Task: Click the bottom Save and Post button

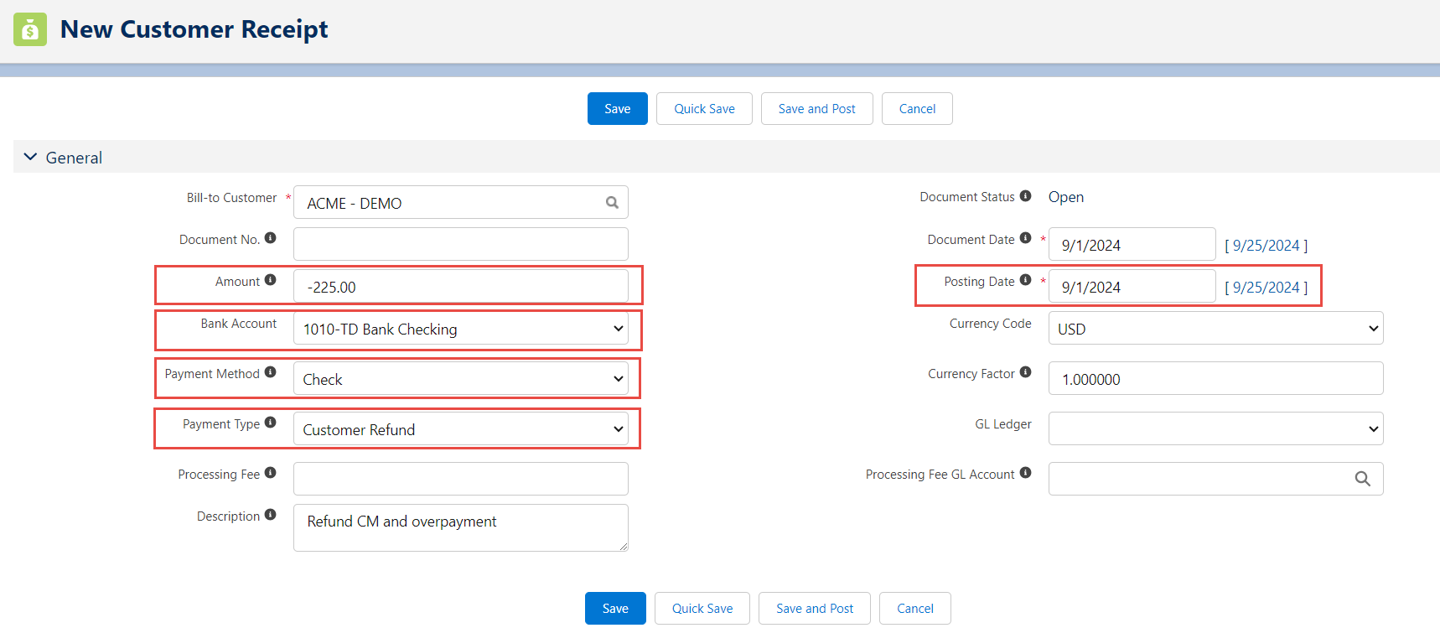Action: coord(815,608)
